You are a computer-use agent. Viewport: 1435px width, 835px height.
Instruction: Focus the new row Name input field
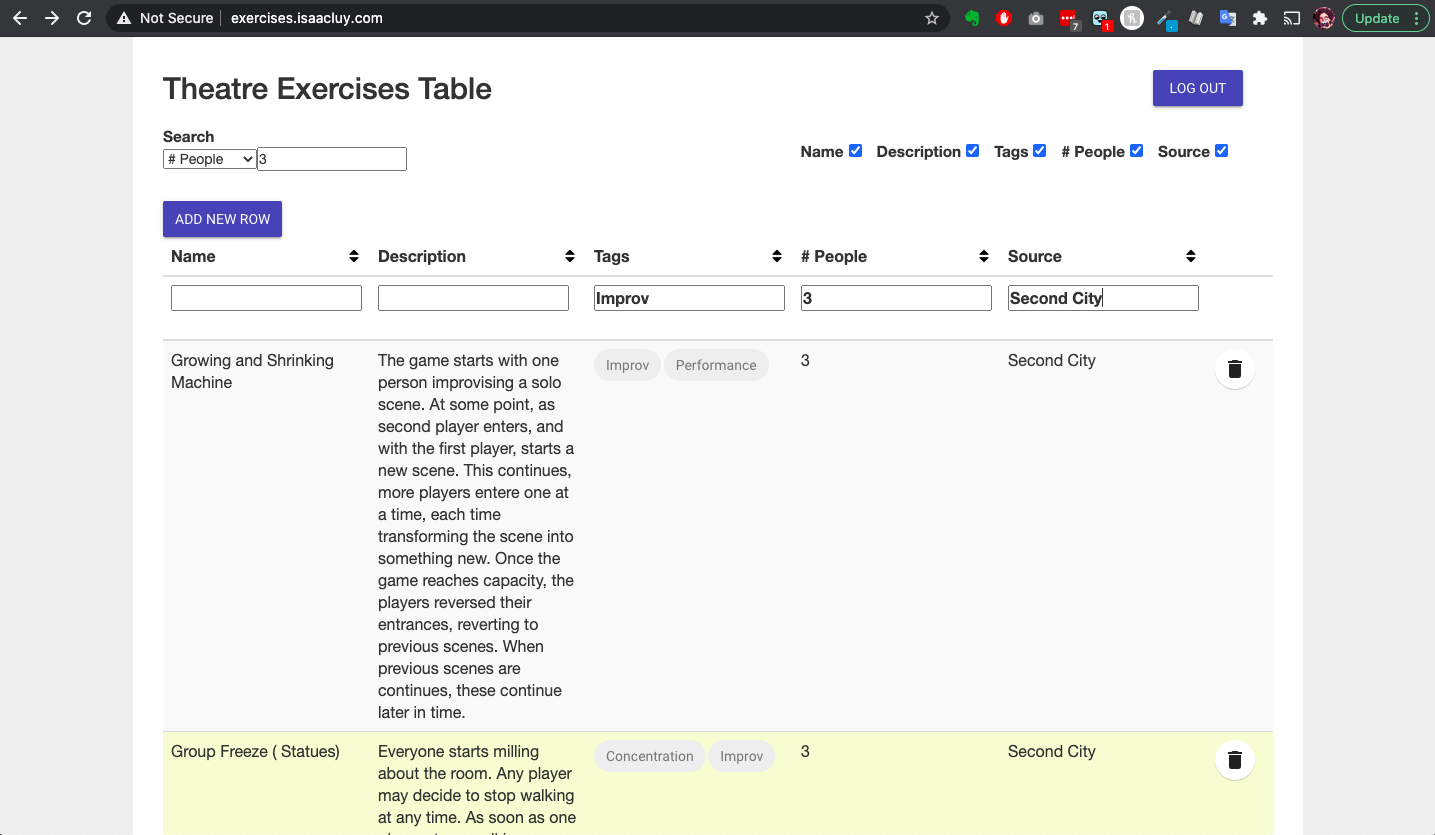[x=266, y=298]
